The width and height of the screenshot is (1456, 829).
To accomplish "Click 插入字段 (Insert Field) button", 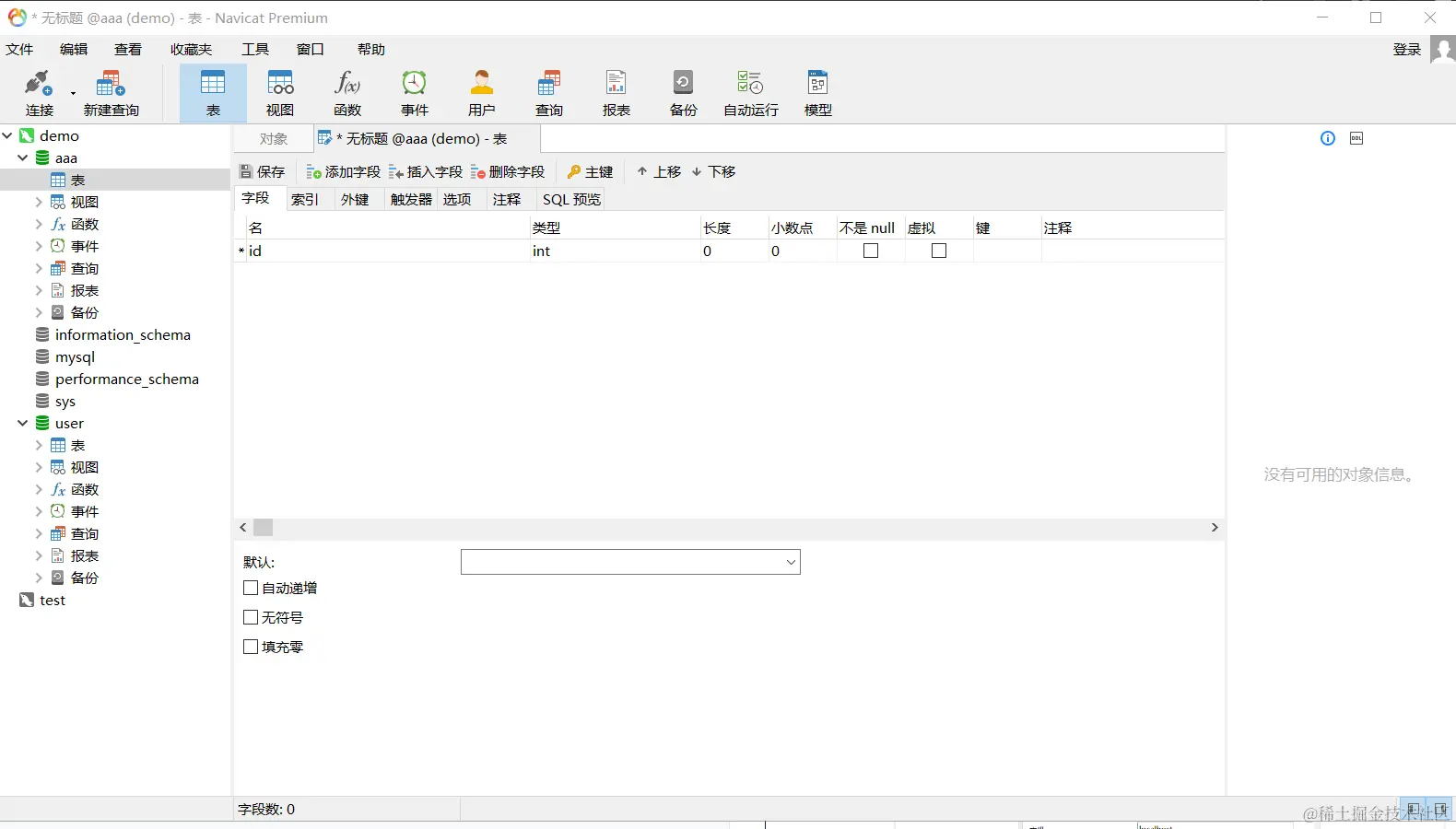I will tap(426, 171).
